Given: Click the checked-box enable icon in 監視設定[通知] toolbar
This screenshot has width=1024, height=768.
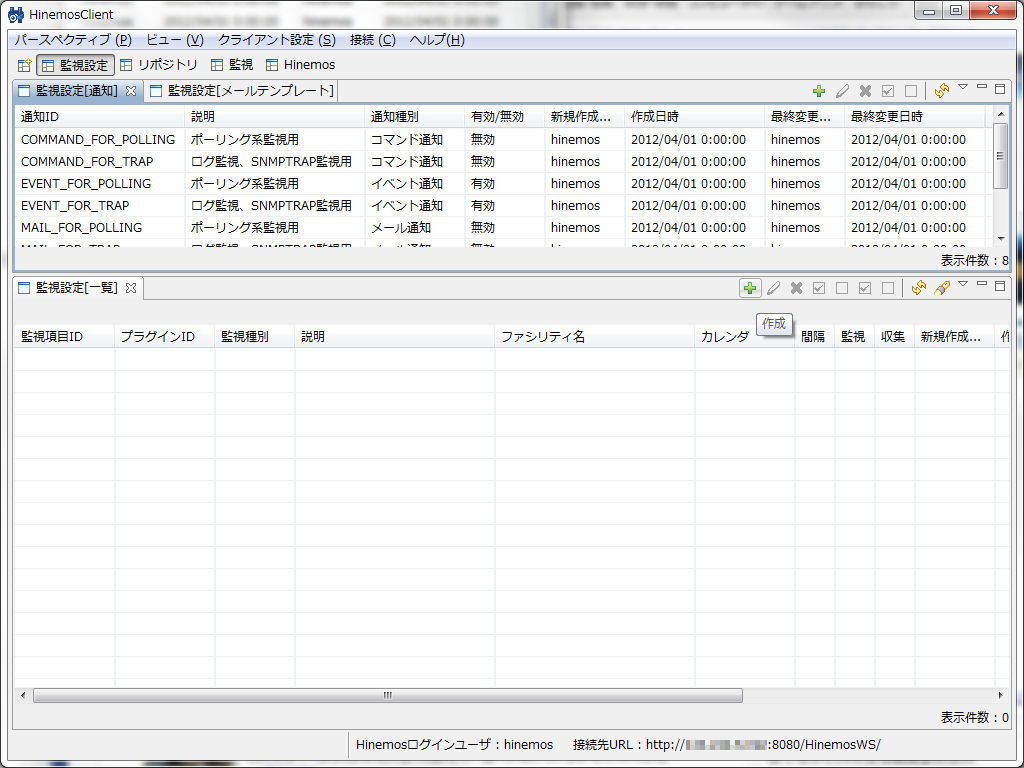Looking at the screenshot, I should click(888, 91).
